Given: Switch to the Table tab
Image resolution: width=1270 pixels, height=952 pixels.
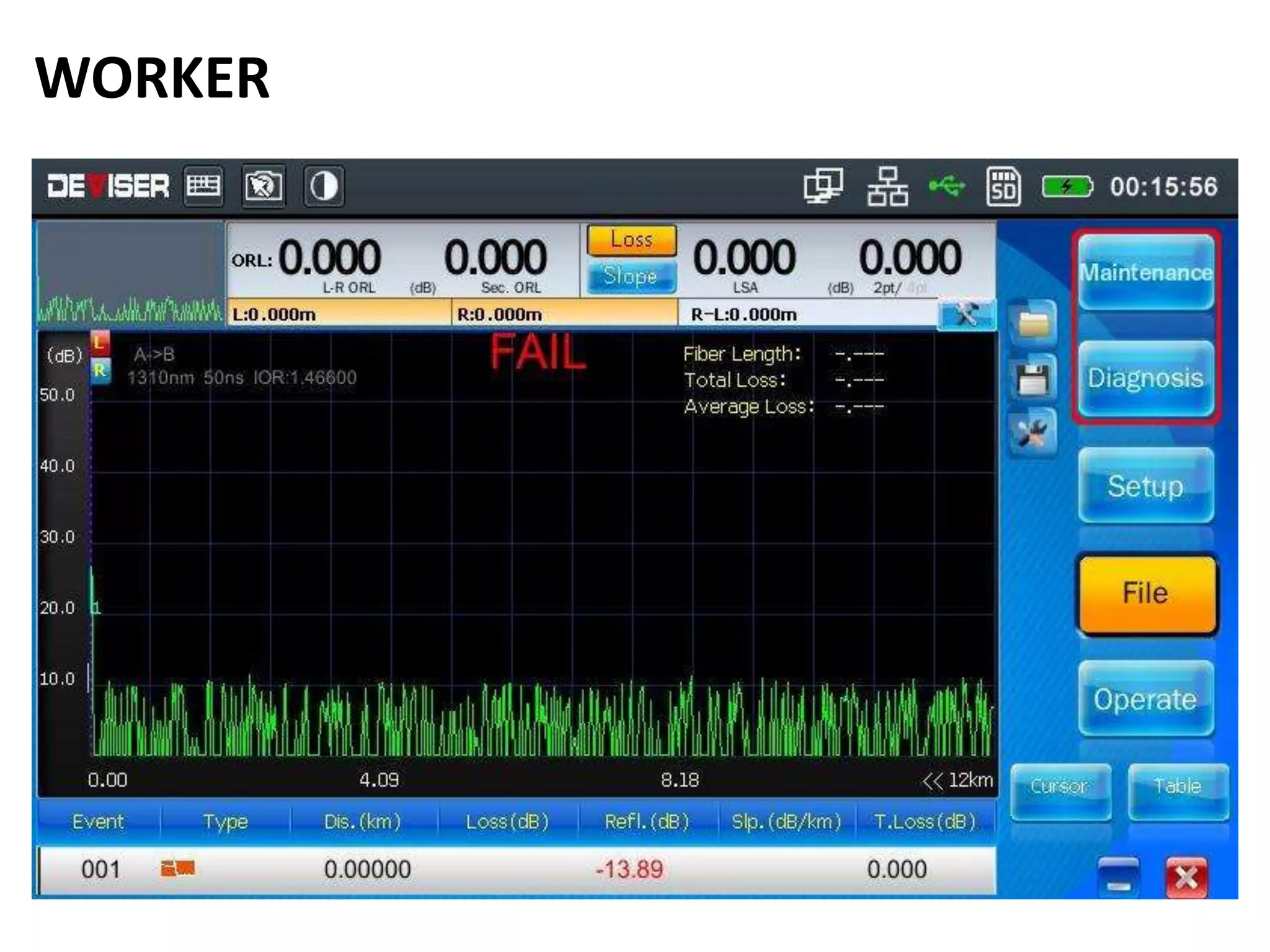Looking at the screenshot, I should (x=1178, y=787).
